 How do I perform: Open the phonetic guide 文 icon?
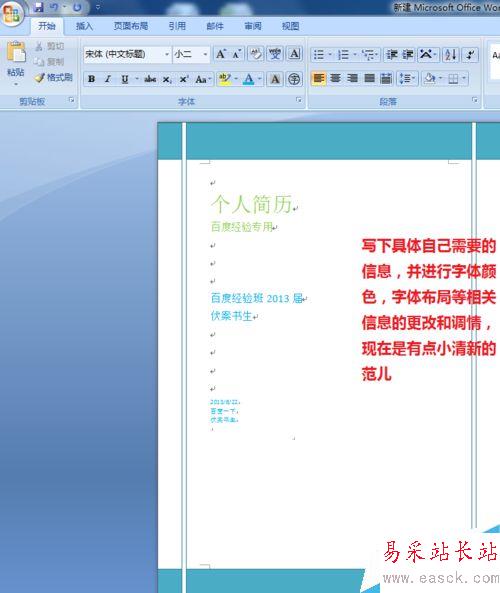click(275, 54)
